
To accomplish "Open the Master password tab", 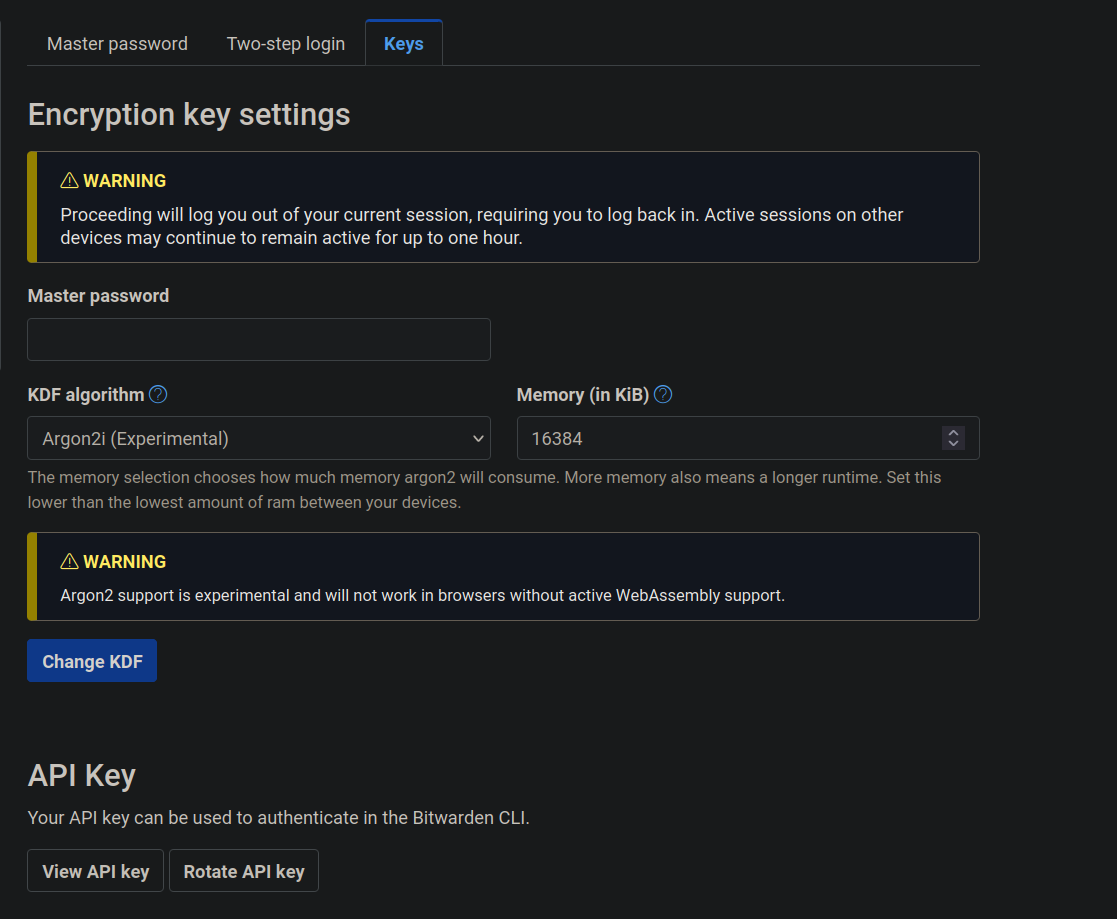I will click(117, 44).
